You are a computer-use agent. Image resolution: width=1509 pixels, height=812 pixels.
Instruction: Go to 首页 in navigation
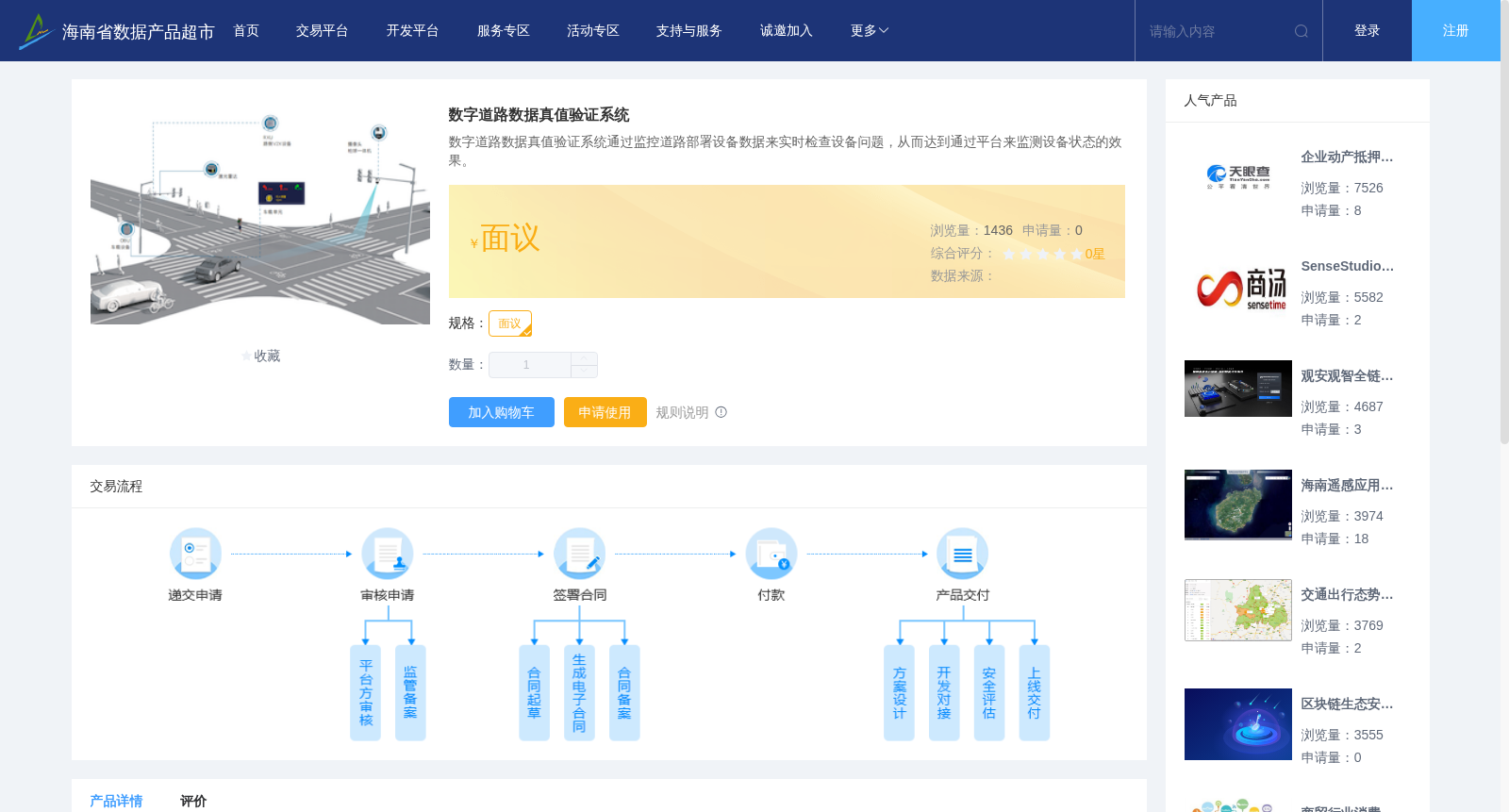point(246,31)
